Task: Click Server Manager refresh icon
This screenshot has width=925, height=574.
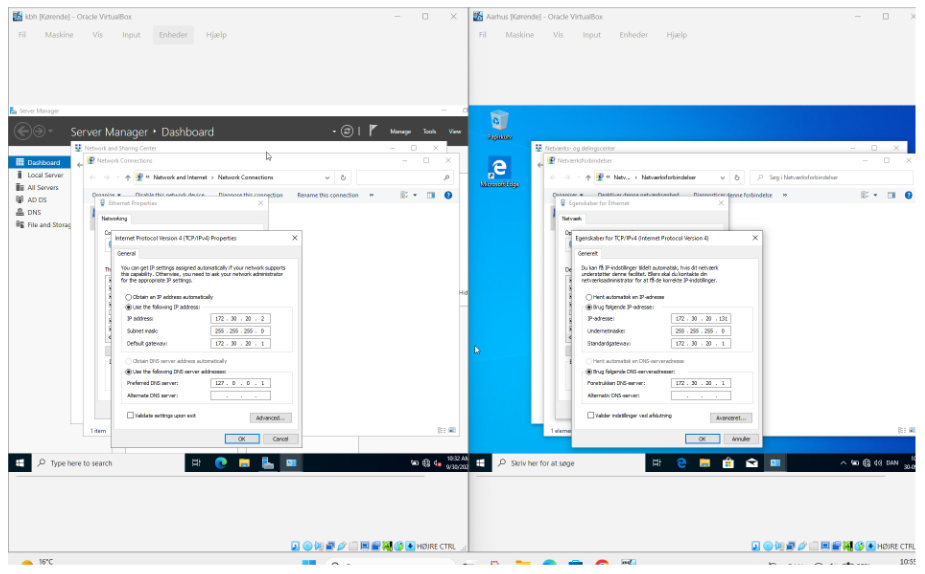Action: click(347, 131)
